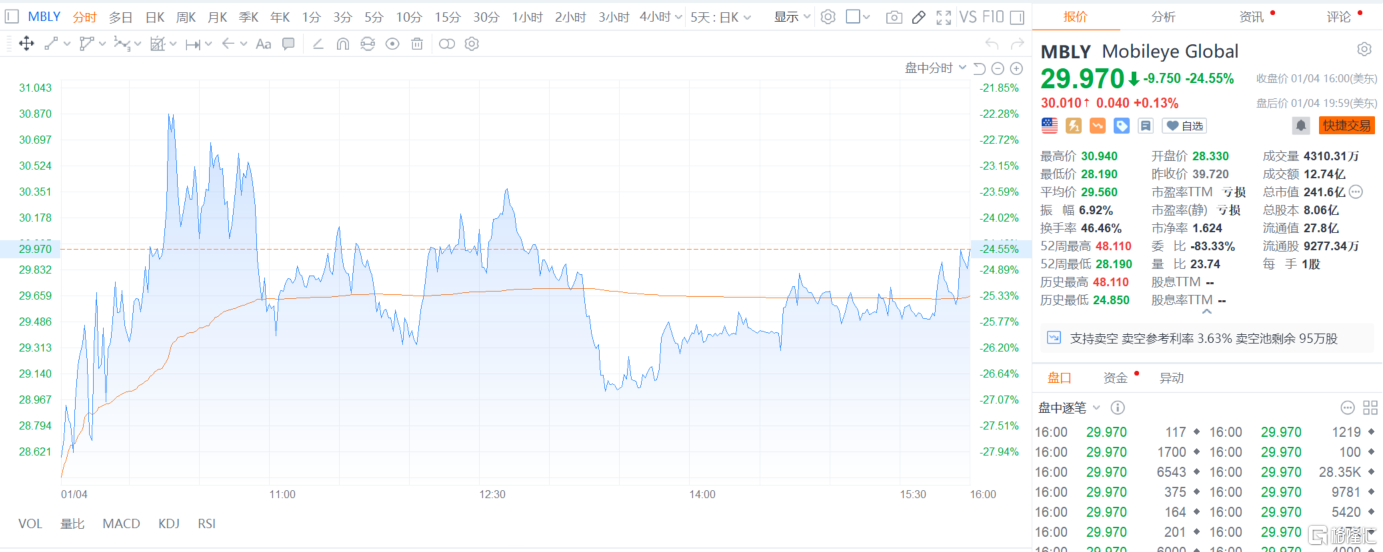Select the text annotation Aa tool

(263, 44)
